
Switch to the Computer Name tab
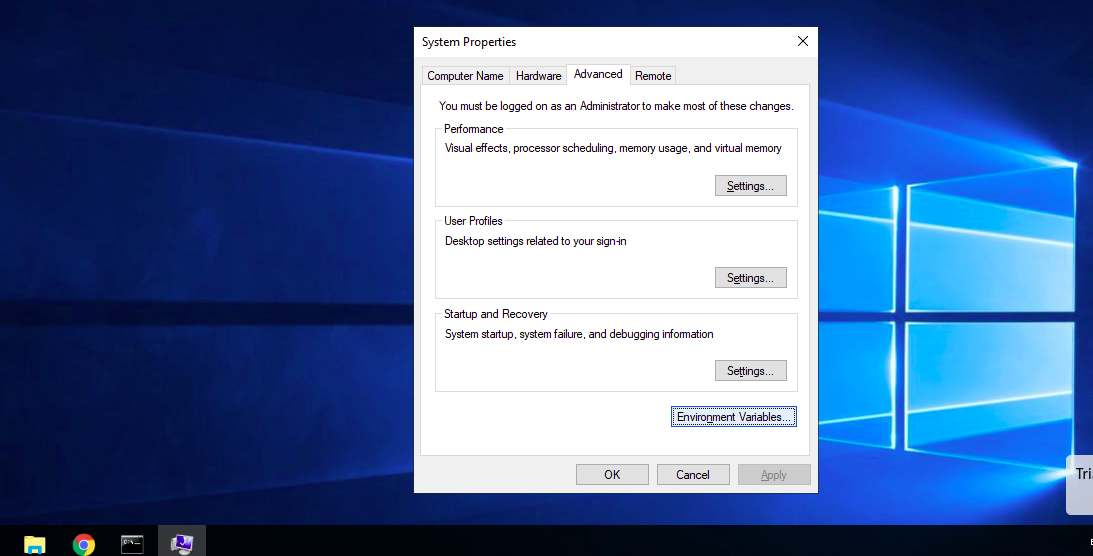click(x=465, y=76)
